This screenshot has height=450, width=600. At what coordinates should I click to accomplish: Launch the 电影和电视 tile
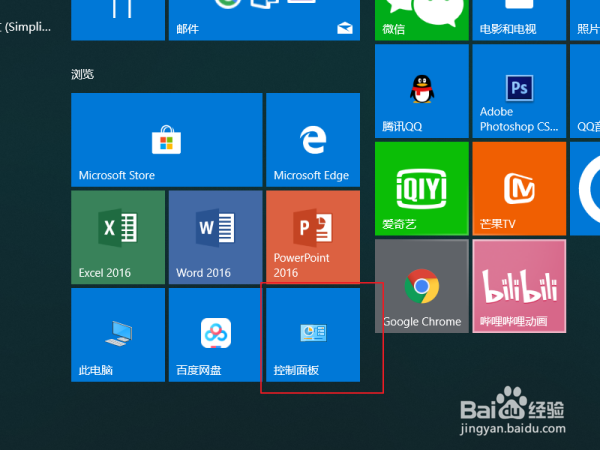point(519,20)
